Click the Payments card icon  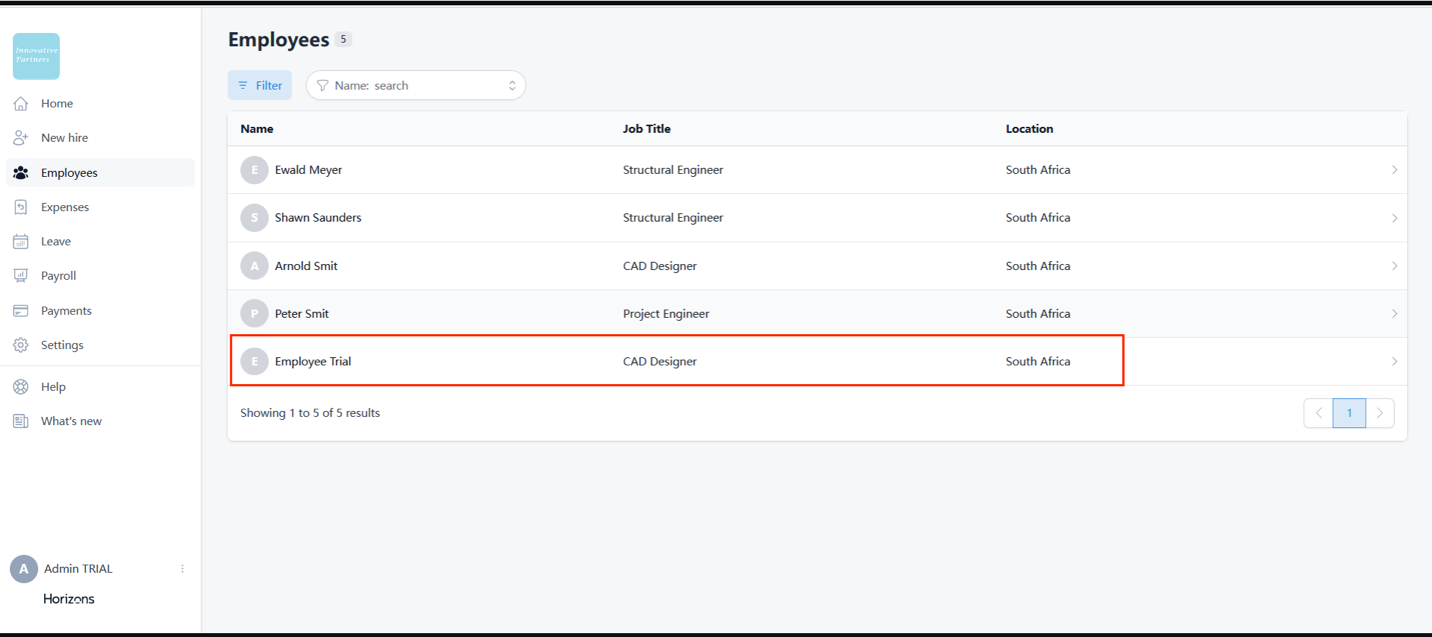[x=20, y=311]
